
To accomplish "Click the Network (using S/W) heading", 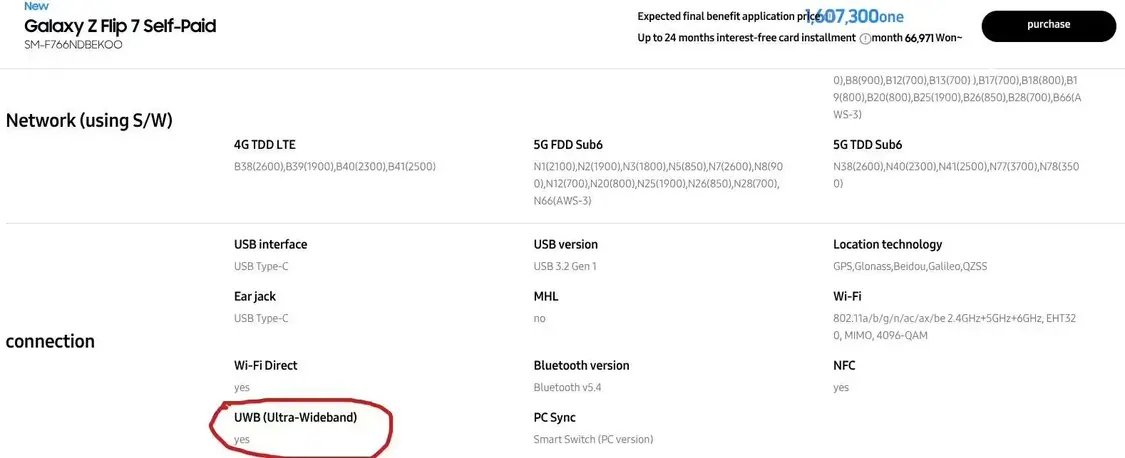I will coord(89,120).
